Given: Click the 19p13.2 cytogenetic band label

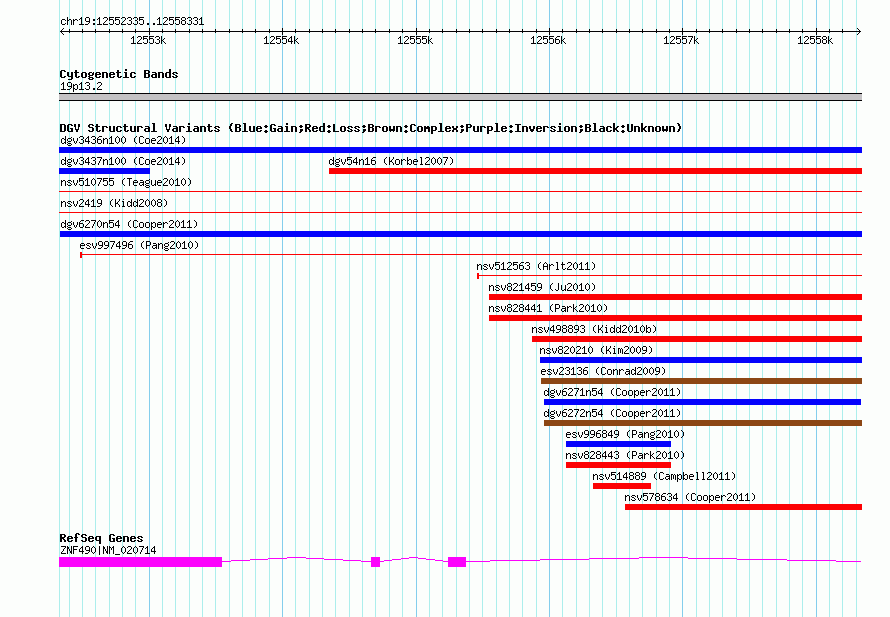Looking at the screenshot, I should click(81, 86).
